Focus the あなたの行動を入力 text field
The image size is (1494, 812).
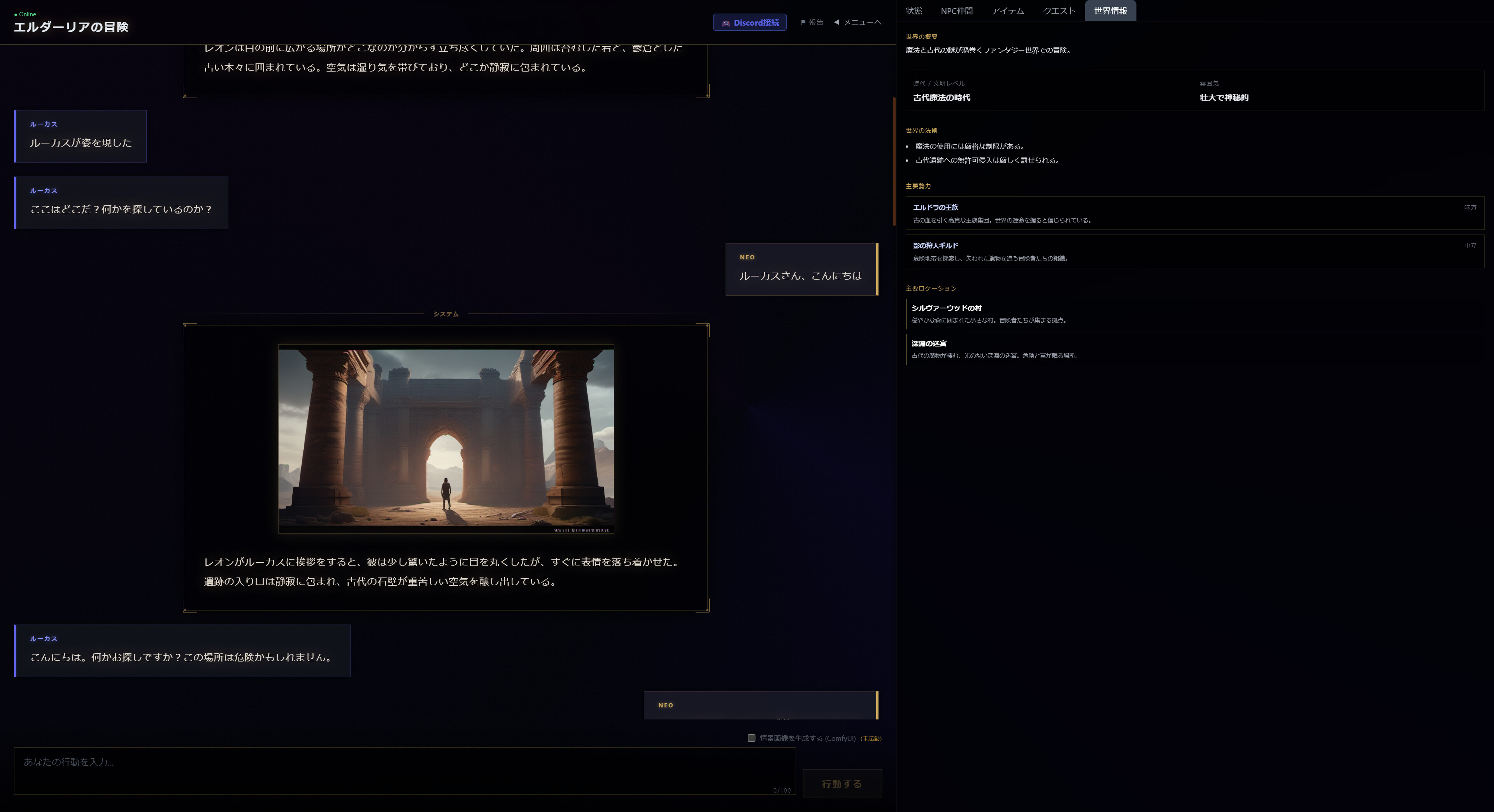coord(404,771)
